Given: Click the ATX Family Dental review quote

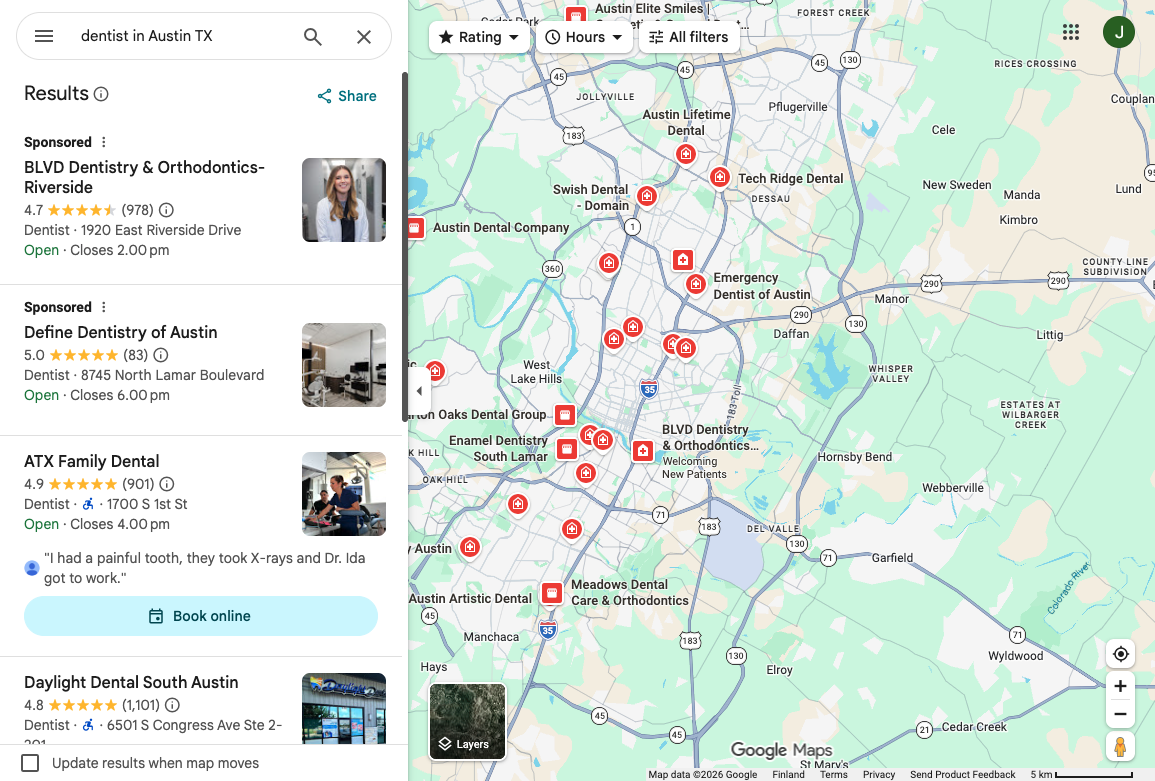Looking at the screenshot, I should click(205, 568).
